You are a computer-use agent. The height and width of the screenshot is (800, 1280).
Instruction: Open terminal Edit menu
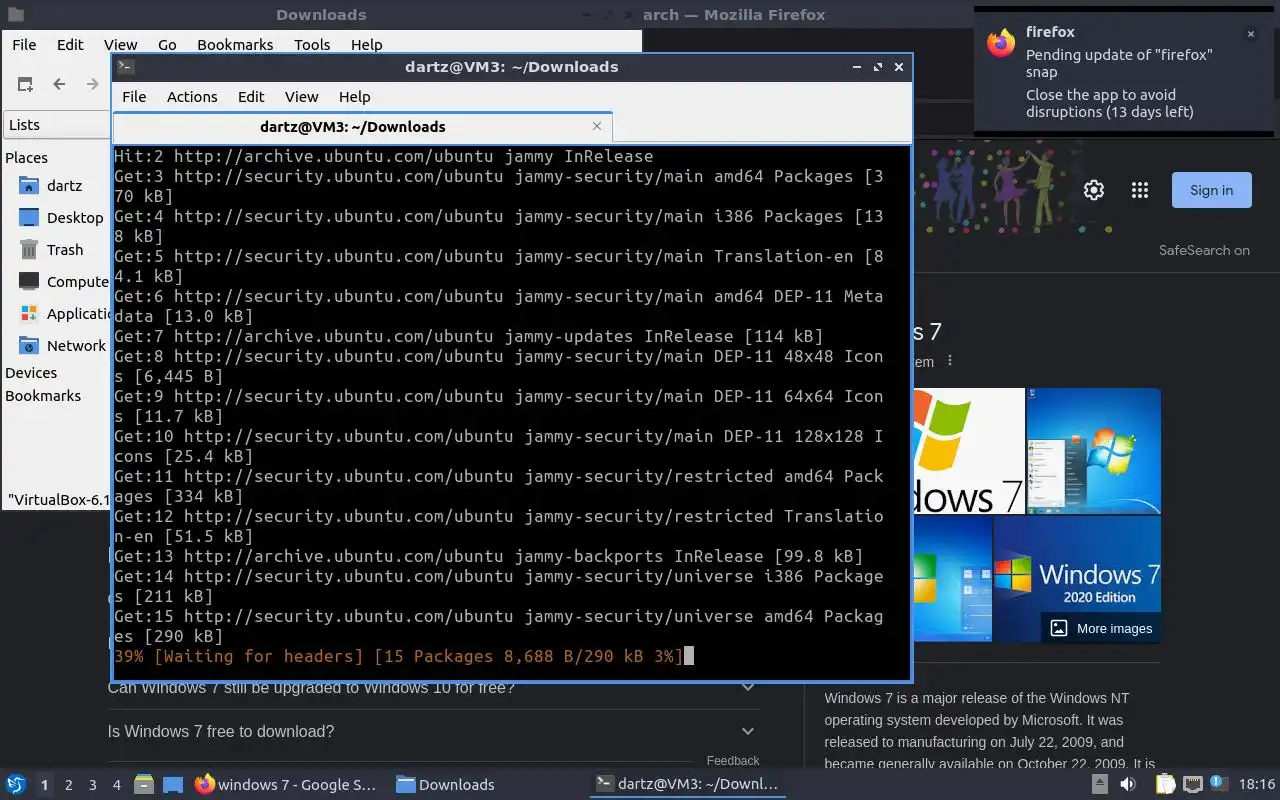tap(251, 97)
